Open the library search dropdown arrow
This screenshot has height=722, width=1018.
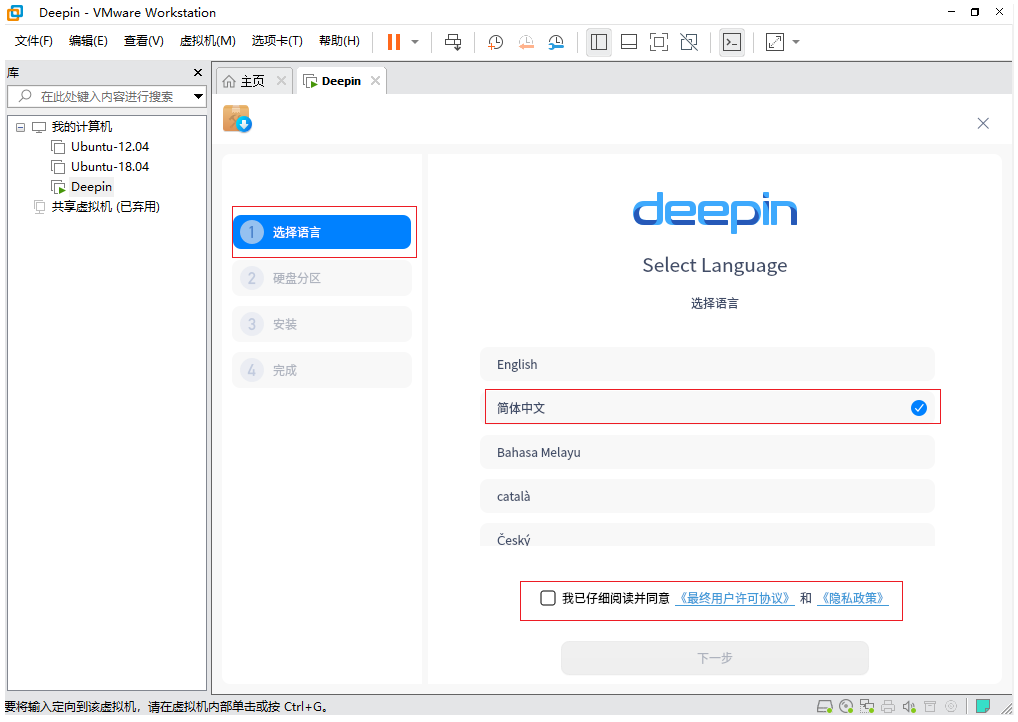[x=199, y=97]
